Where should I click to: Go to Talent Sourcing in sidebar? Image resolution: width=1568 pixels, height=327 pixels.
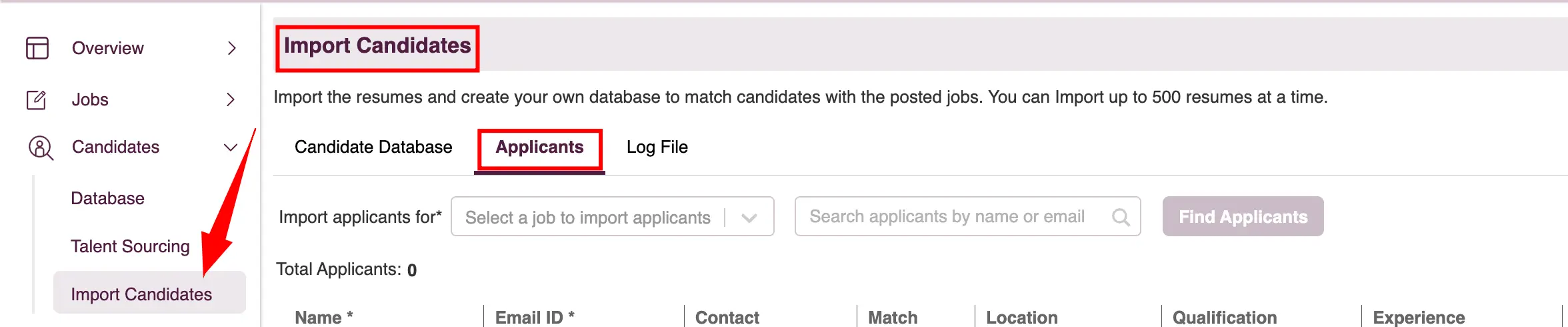[130, 247]
